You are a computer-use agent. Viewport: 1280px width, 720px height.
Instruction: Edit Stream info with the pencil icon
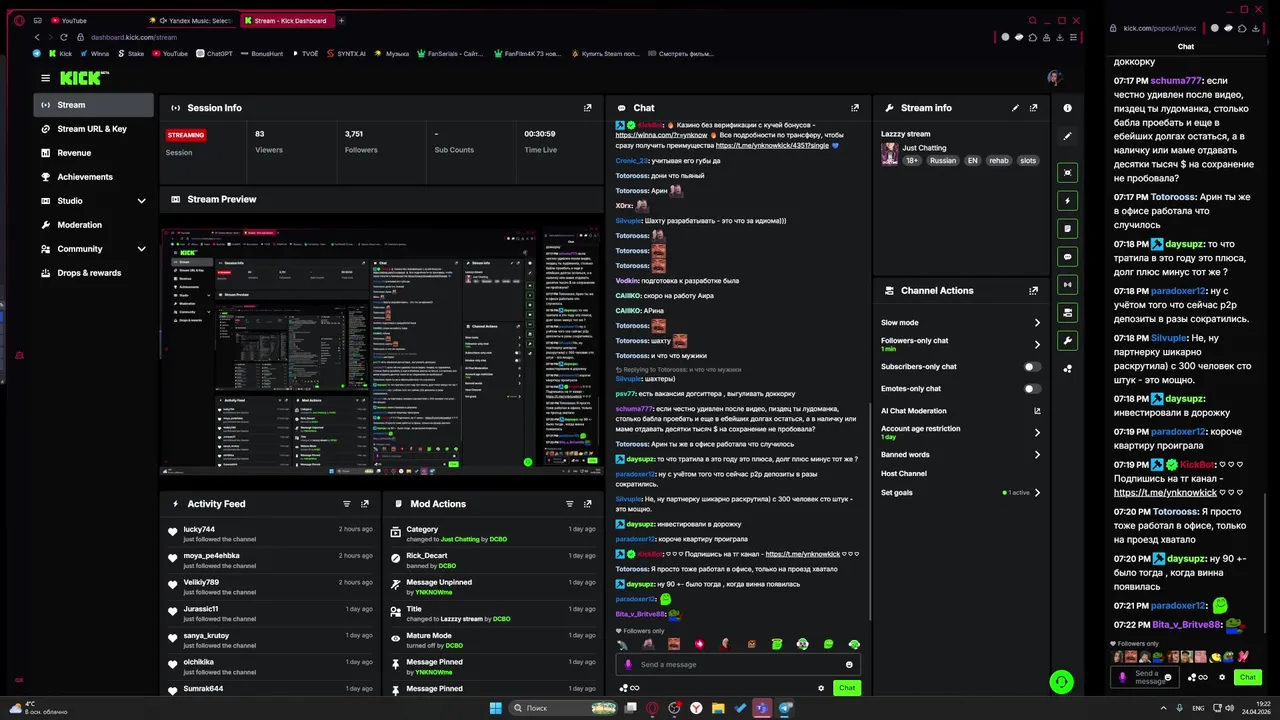point(1016,108)
